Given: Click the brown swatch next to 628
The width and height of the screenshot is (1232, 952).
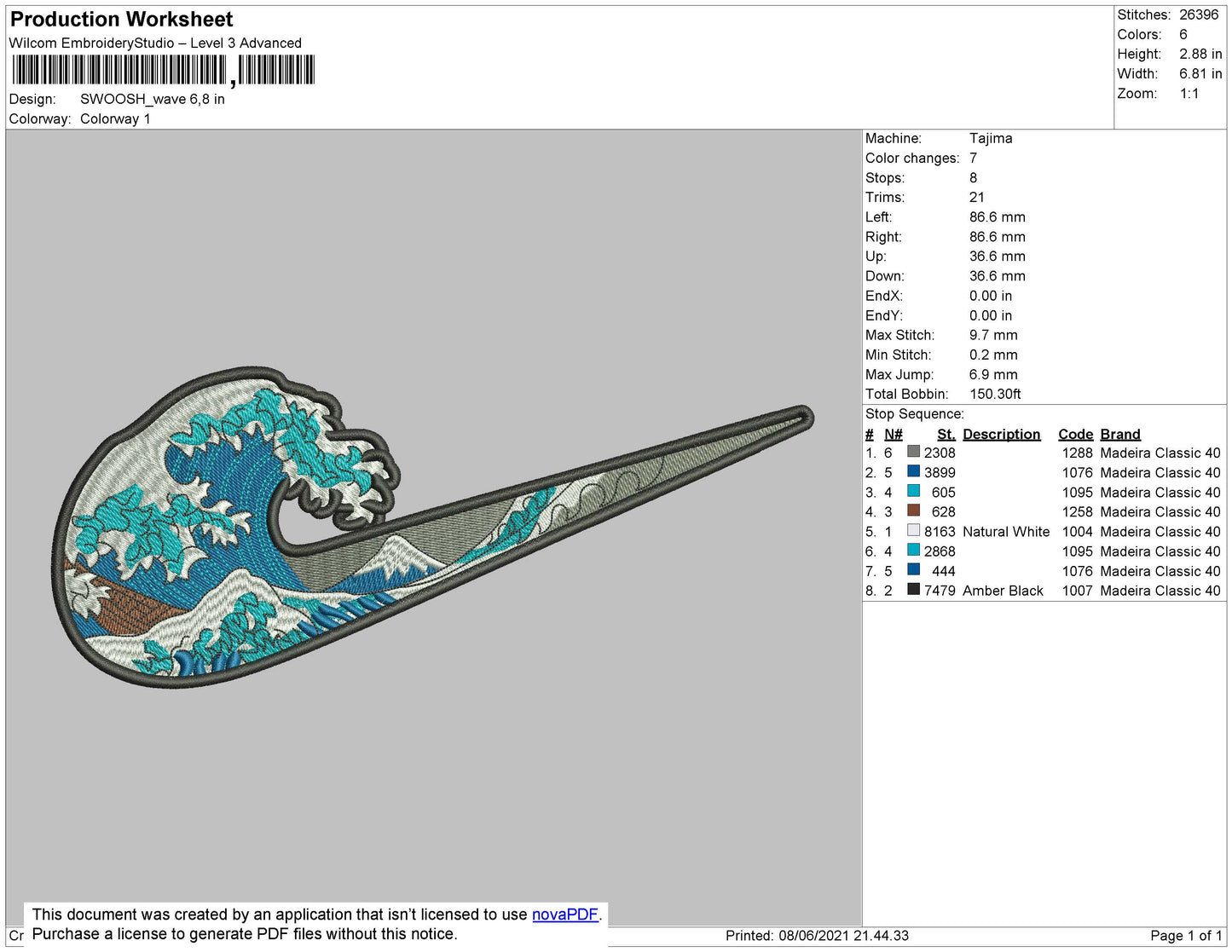Looking at the screenshot, I should point(913,511).
